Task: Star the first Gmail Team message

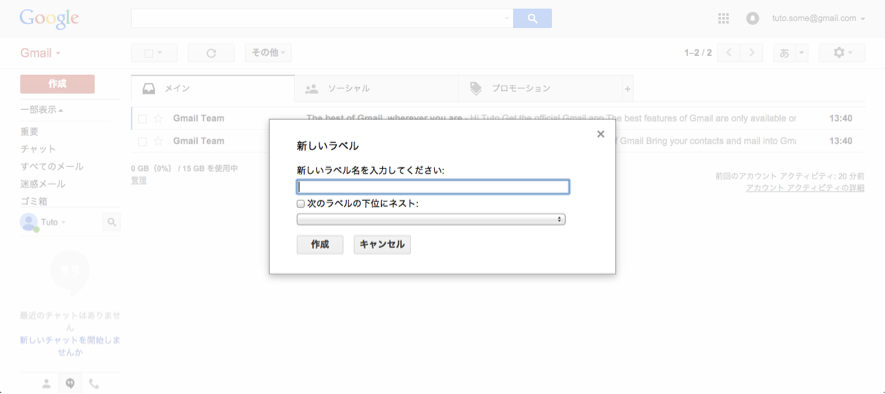Action: [x=158, y=119]
